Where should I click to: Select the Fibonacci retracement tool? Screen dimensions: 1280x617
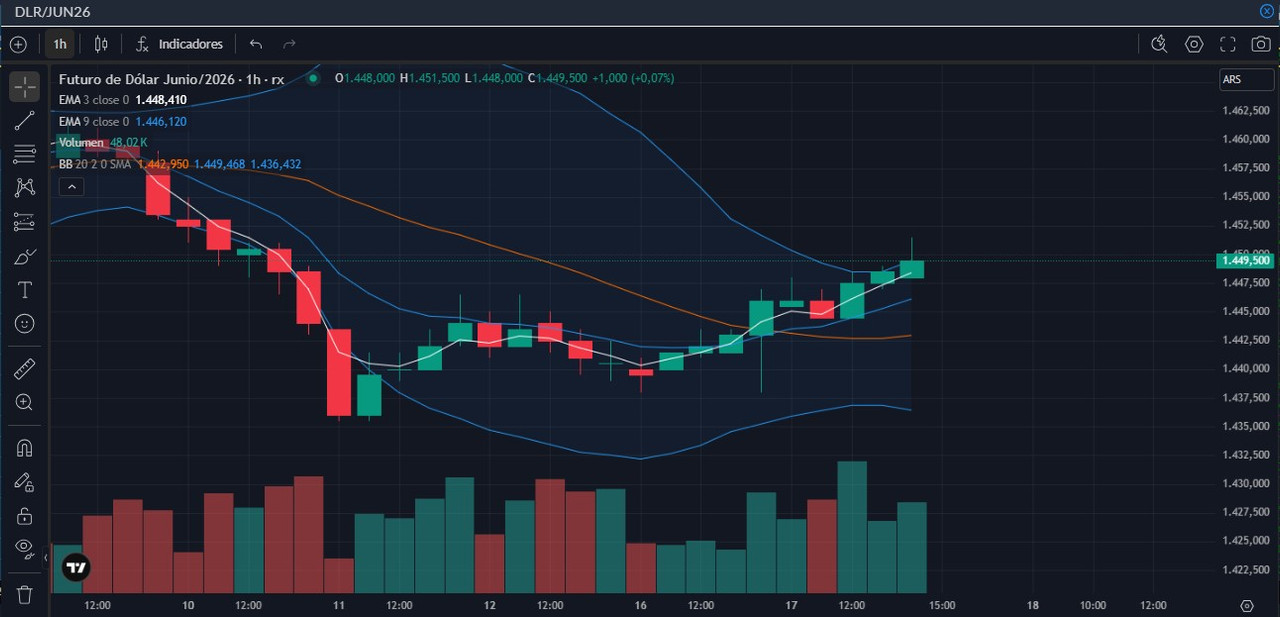pos(25,154)
